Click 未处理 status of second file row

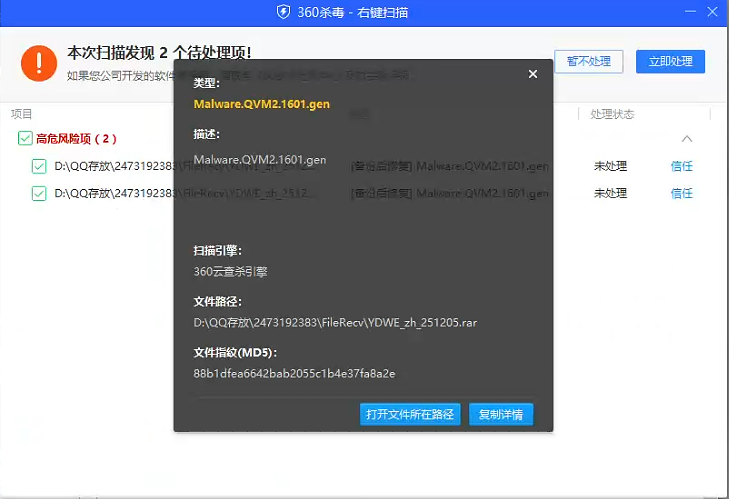(x=610, y=193)
